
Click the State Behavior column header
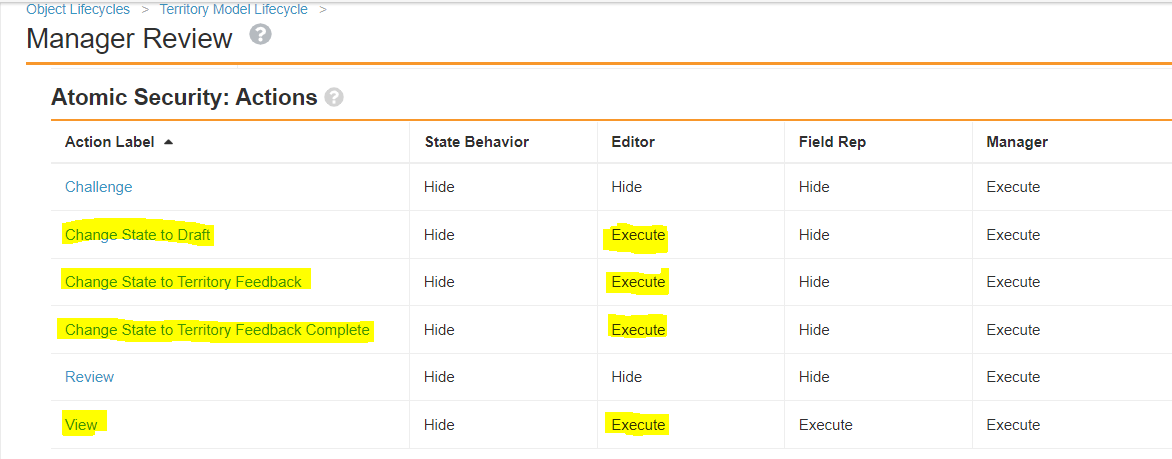(476, 142)
